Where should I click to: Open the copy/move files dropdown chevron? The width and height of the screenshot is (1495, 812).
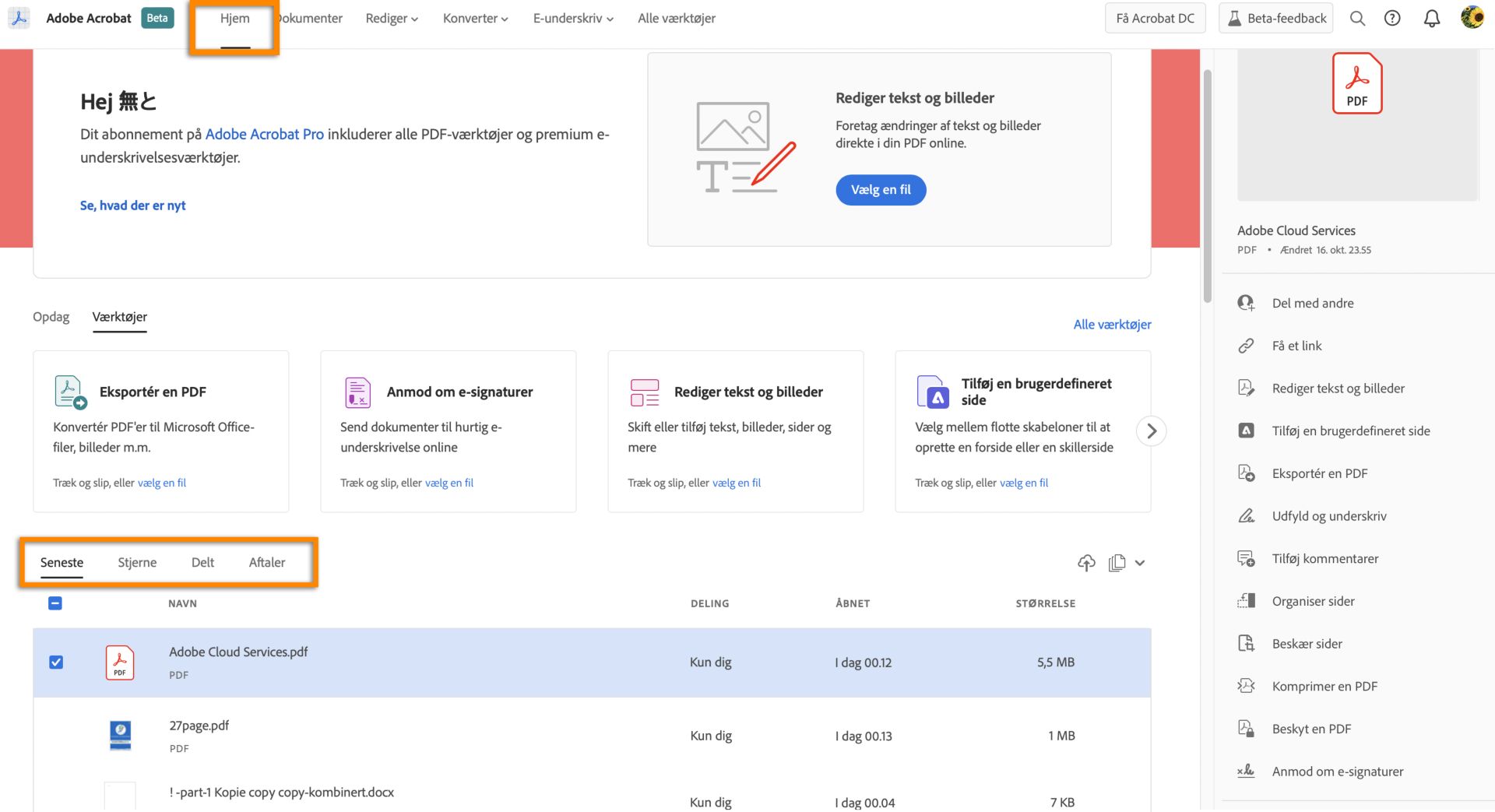point(1140,563)
